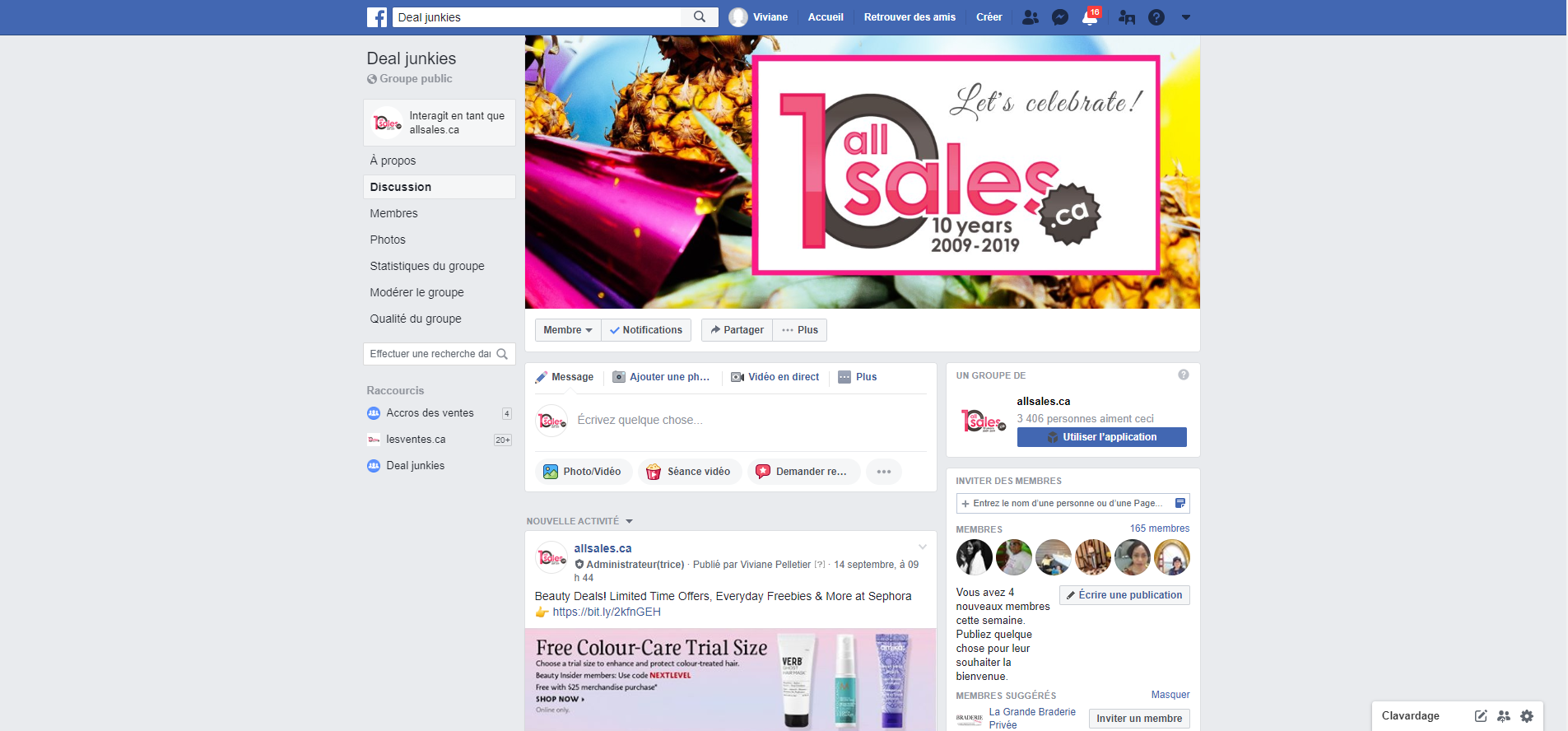Click the Photo/Vidéo button
The width and height of the screenshot is (1568, 731).
coord(584,472)
